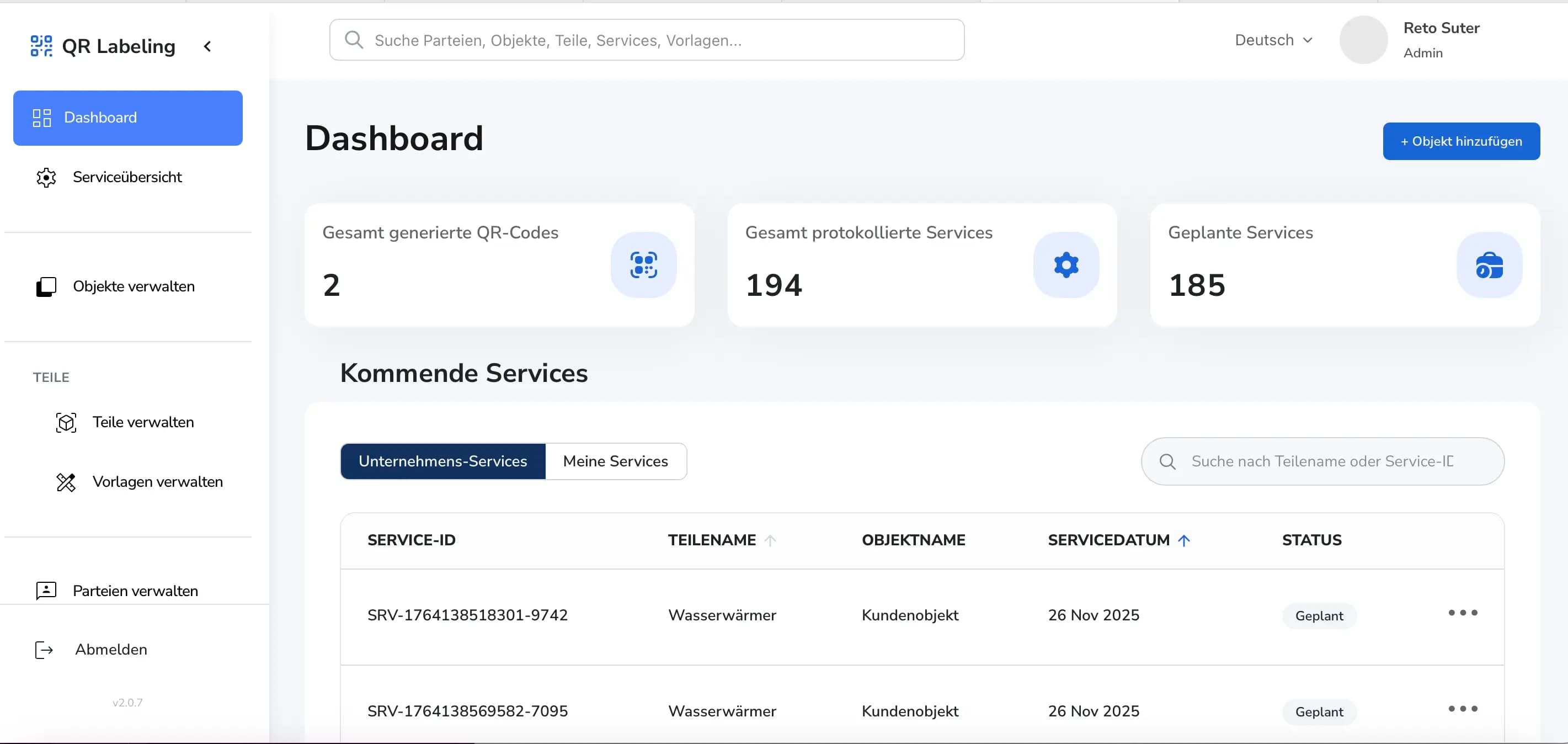Viewport: 1568px width, 744px height.
Task: Click the Objekt hinzufügen button
Action: click(1461, 141)
